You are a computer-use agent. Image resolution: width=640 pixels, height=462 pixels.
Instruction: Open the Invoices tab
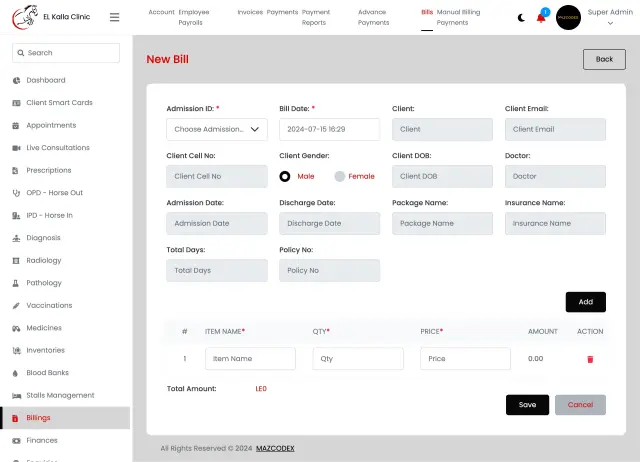(250, 12)
